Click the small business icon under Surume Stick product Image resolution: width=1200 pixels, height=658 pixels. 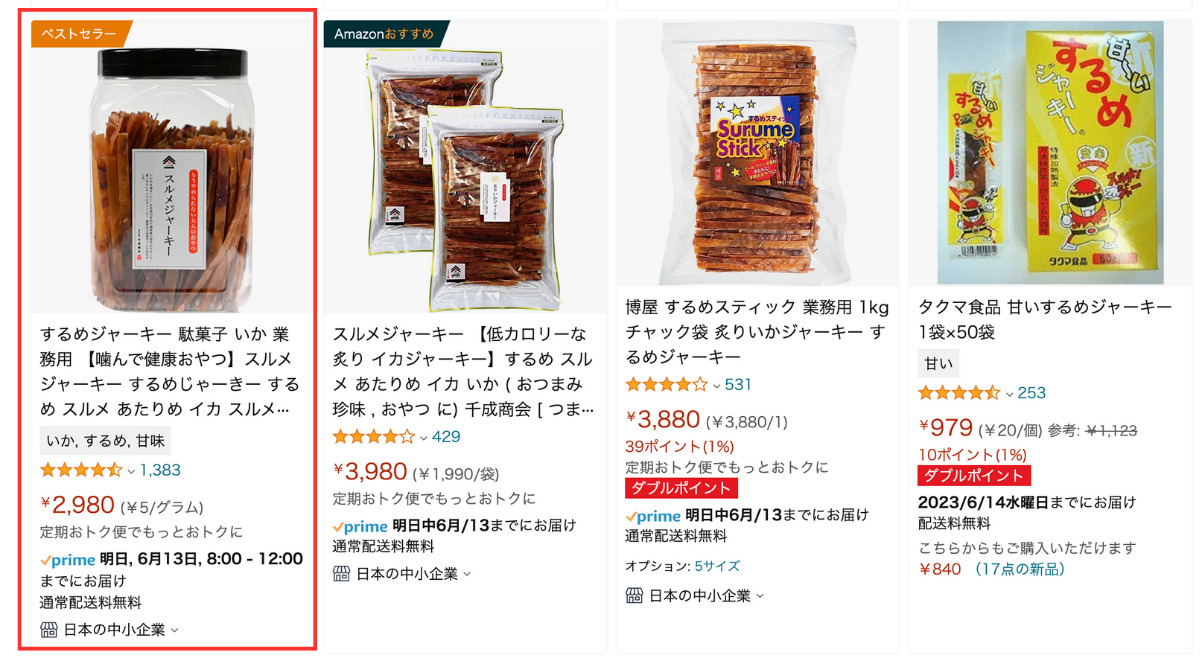(x=634, y=596)
